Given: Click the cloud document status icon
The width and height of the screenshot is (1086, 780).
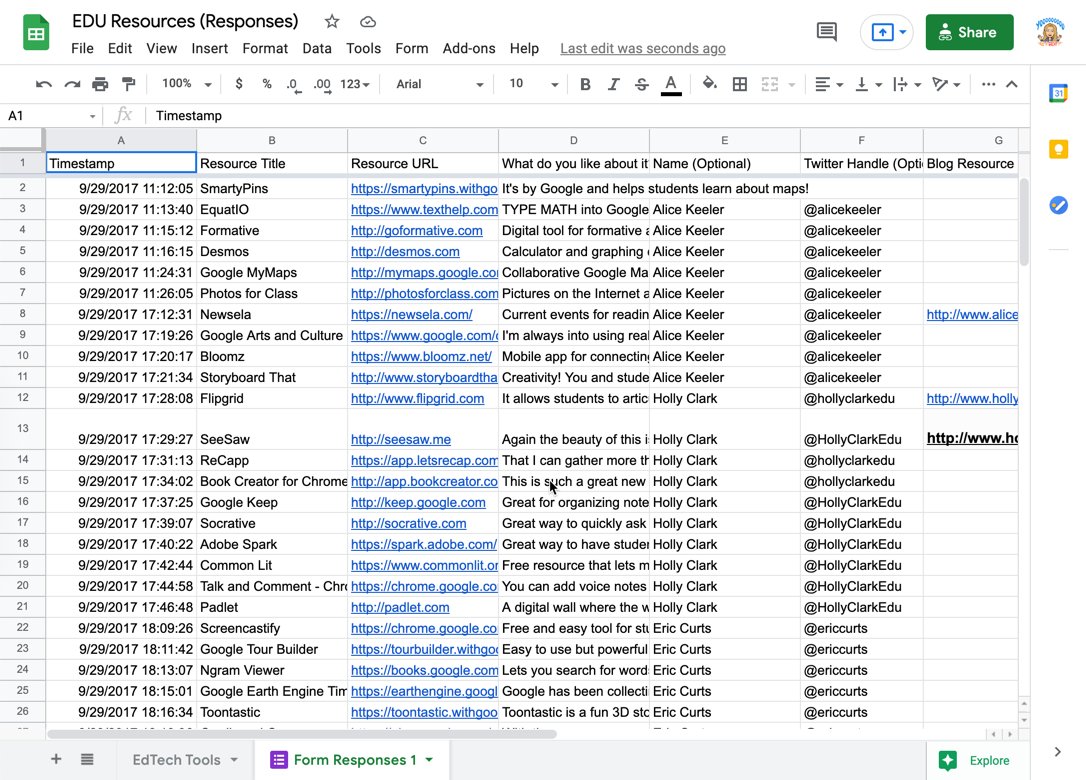Looking at the screenshot, I should [x=368, y=22].
